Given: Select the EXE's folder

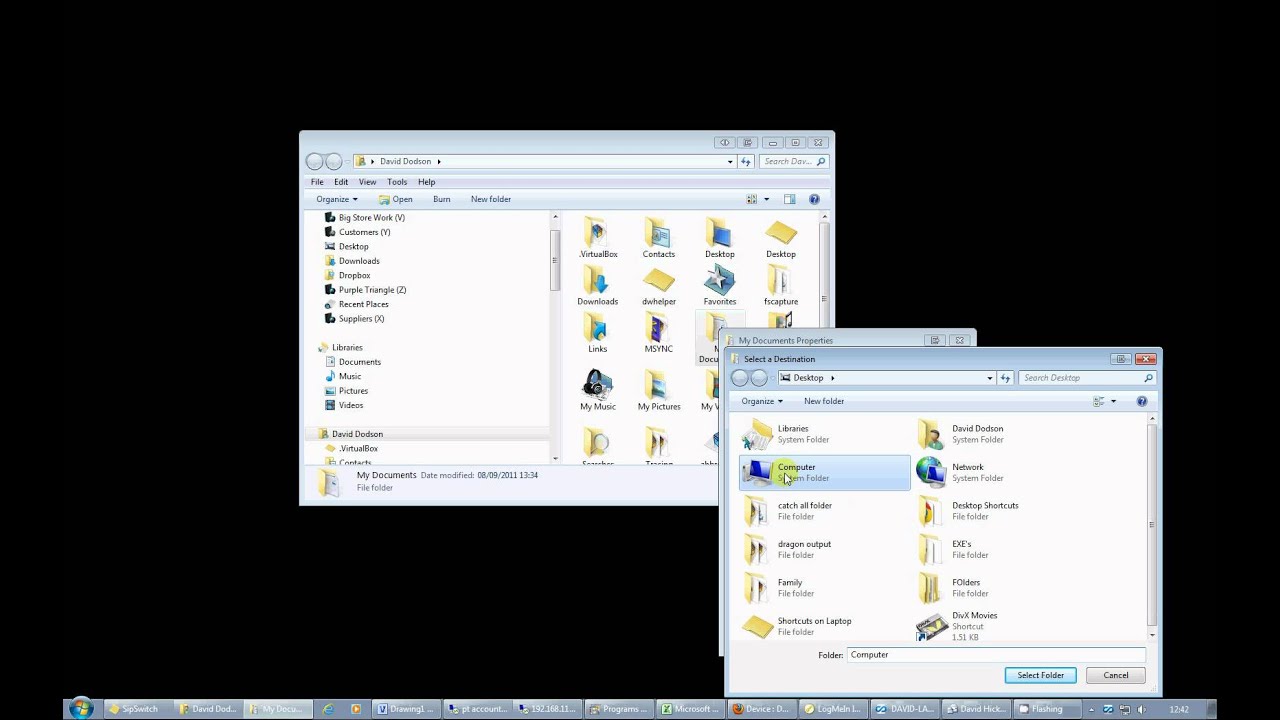Looking at the screenshot, I should pos(1000,549).
